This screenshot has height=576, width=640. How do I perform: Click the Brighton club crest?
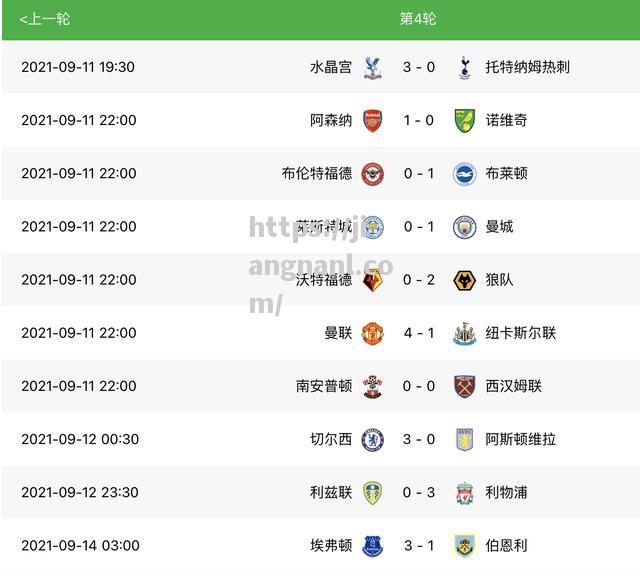tap(464, 174)
